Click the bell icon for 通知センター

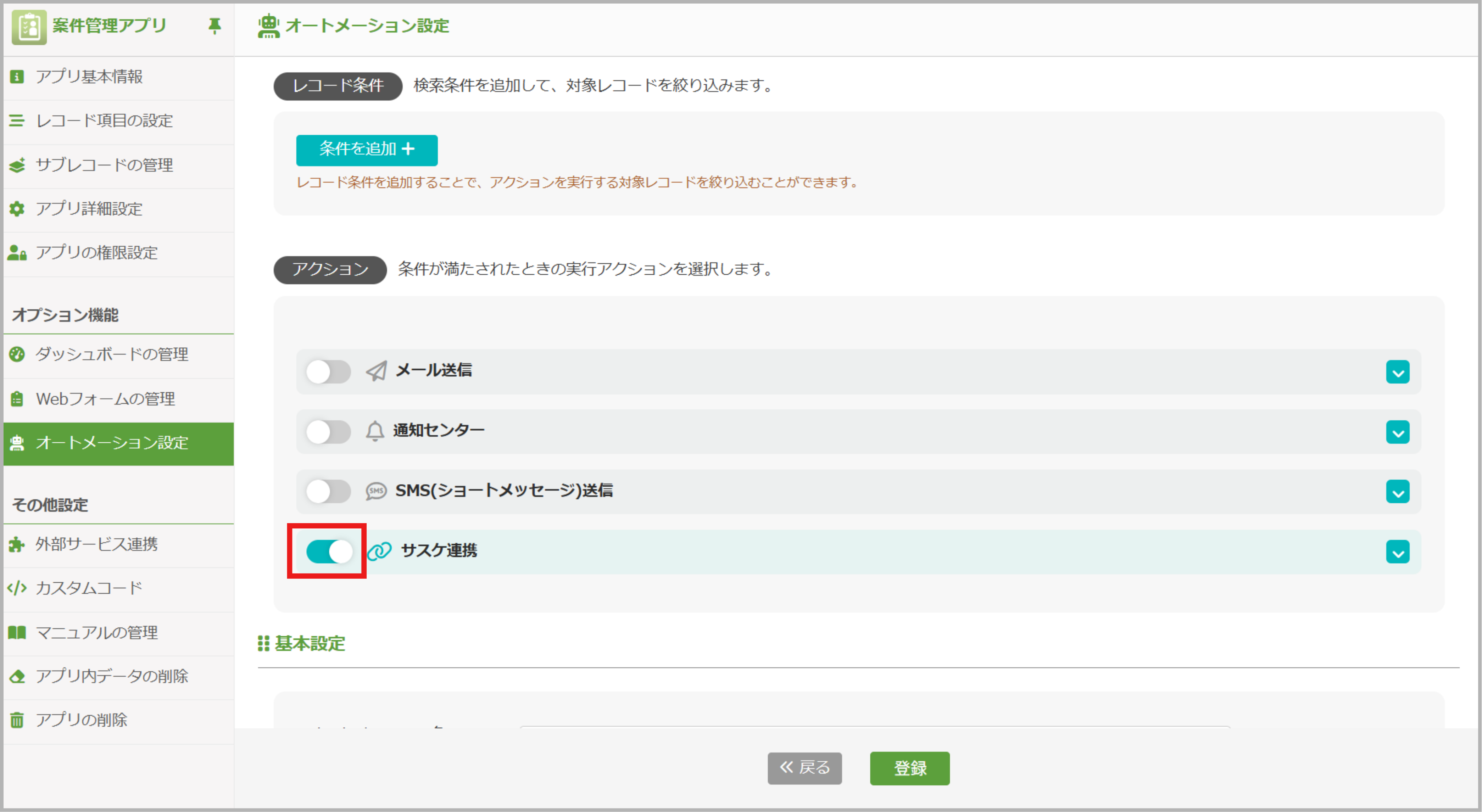374,431
